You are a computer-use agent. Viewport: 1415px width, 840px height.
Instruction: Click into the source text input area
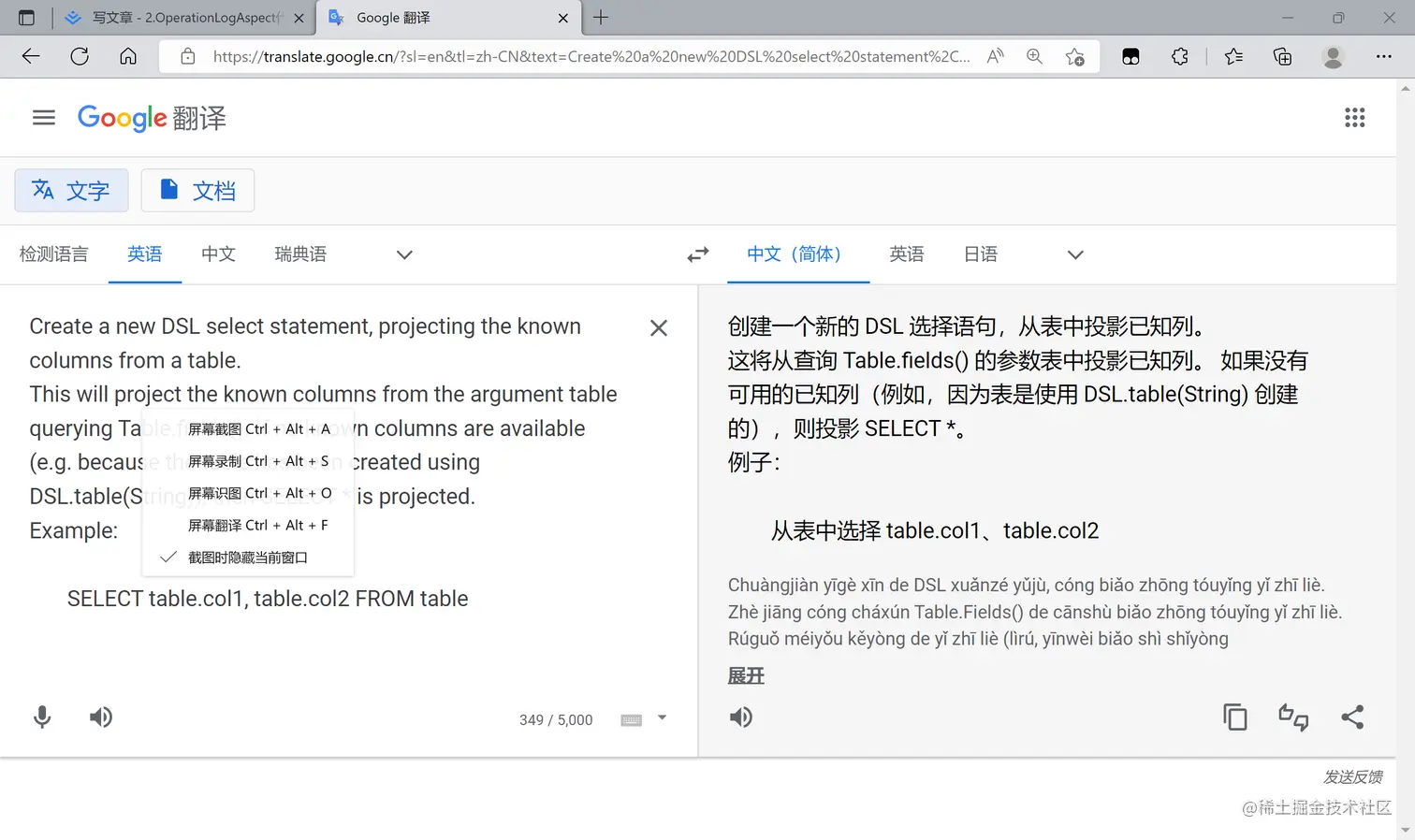tap(328, 463)
